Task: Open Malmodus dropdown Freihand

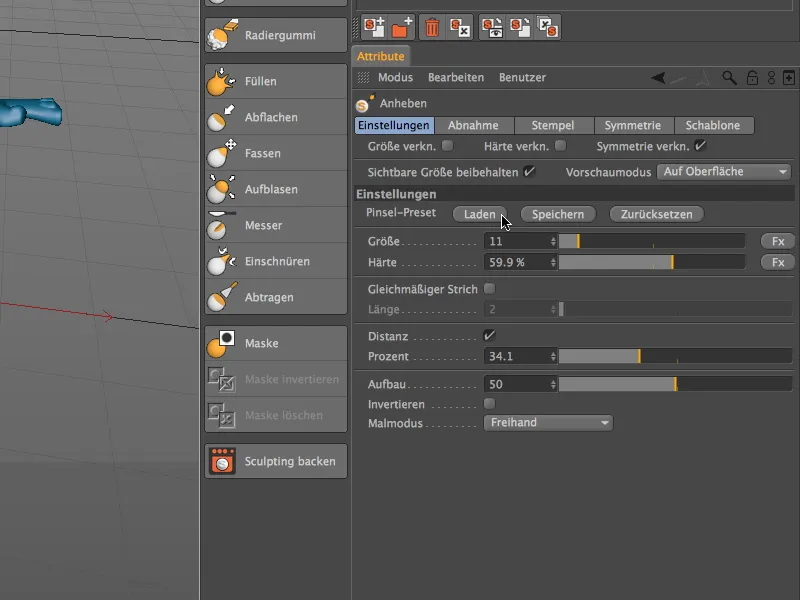Action: [x=548, y=422]
